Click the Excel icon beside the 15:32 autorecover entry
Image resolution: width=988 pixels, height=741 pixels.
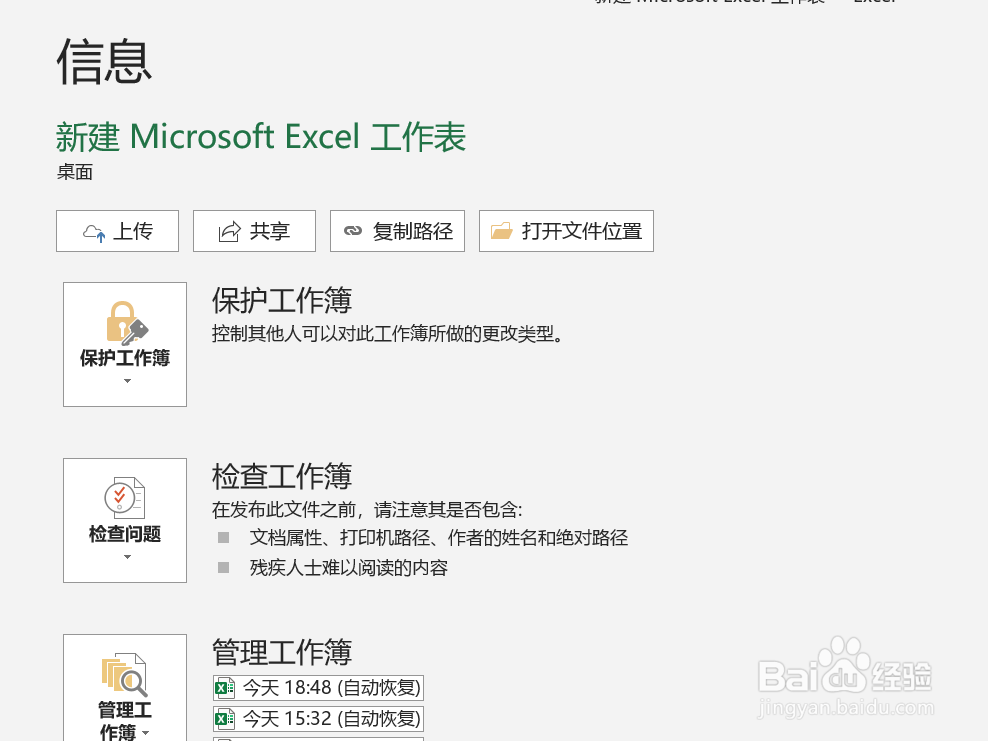tap(225, 718)
